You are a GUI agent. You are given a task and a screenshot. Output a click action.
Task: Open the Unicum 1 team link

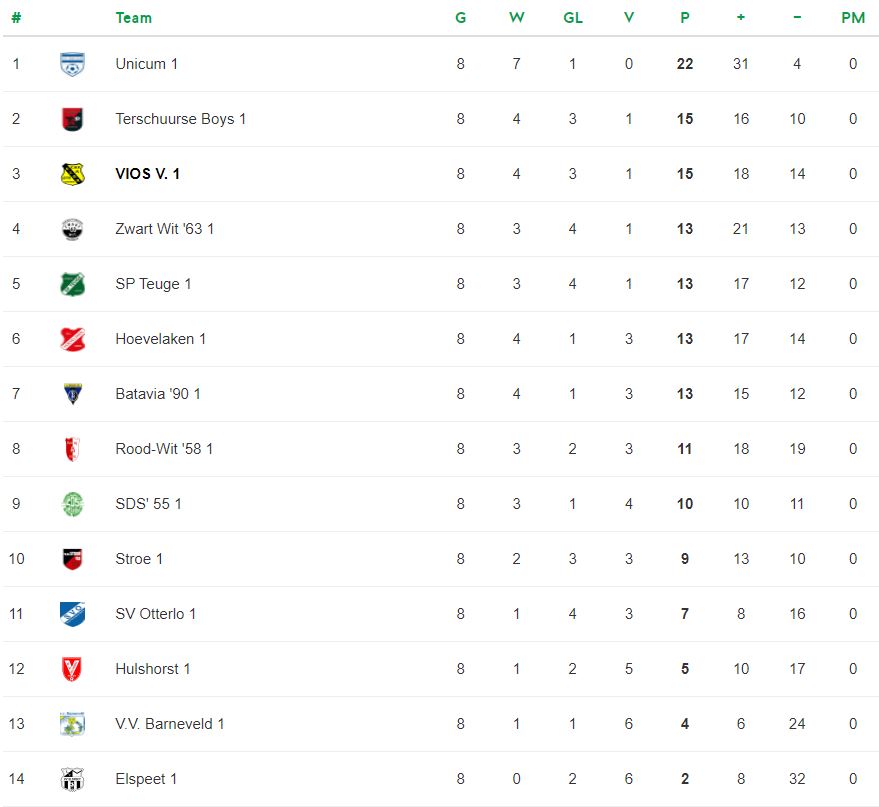coord(146,64)
